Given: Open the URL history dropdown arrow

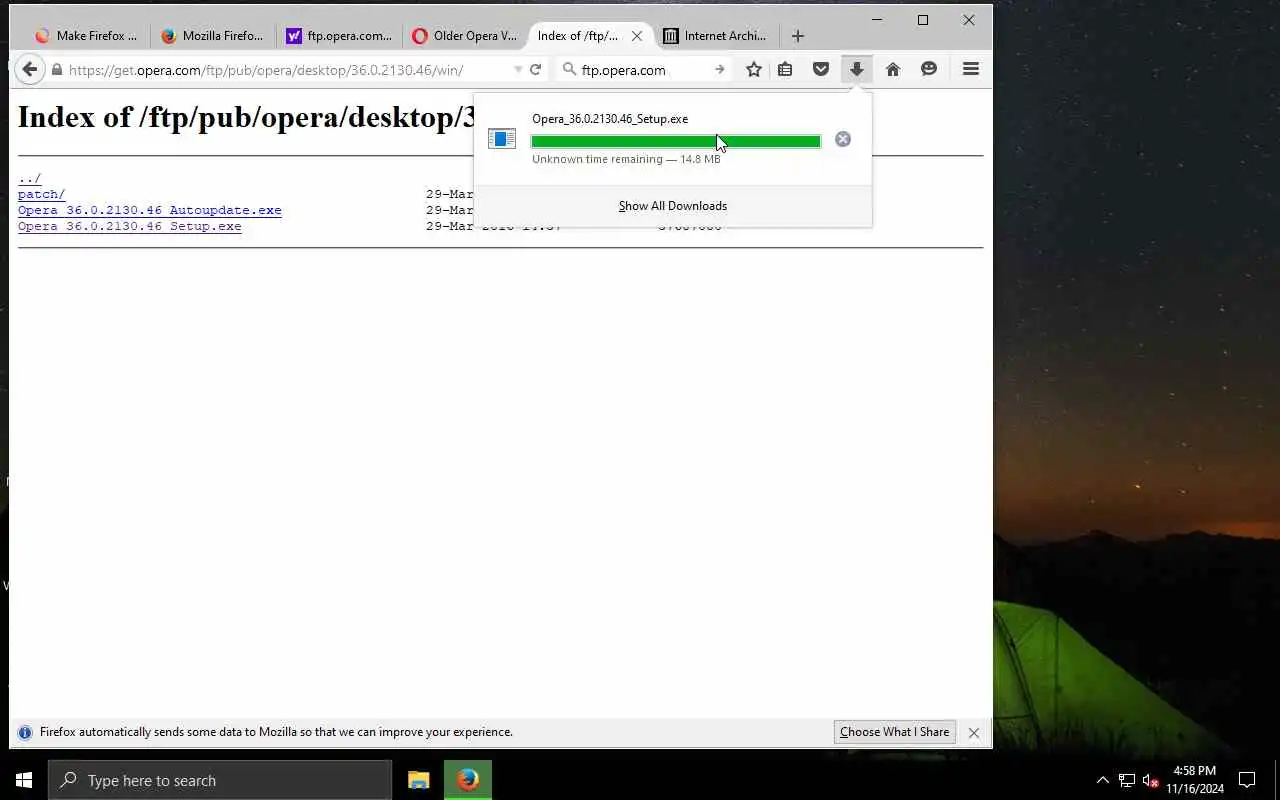Looking at the screenshot, I should 518,70.
